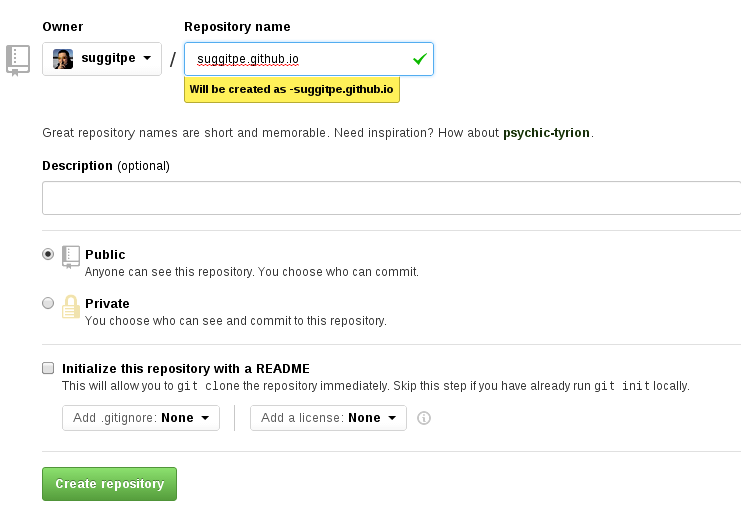The width and height of the screenshot is (741, 525).
Task: Focus the Description text input
Action: pyautogui.click(x=390, y=198)
